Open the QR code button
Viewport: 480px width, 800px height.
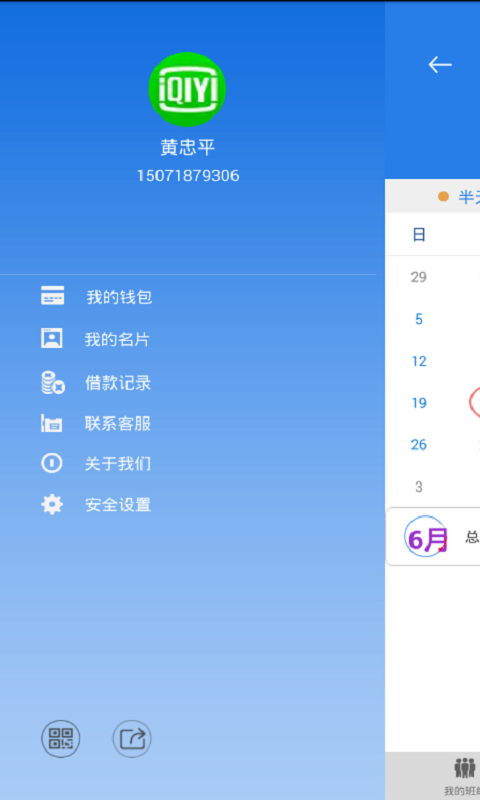(x=61, y=738)
